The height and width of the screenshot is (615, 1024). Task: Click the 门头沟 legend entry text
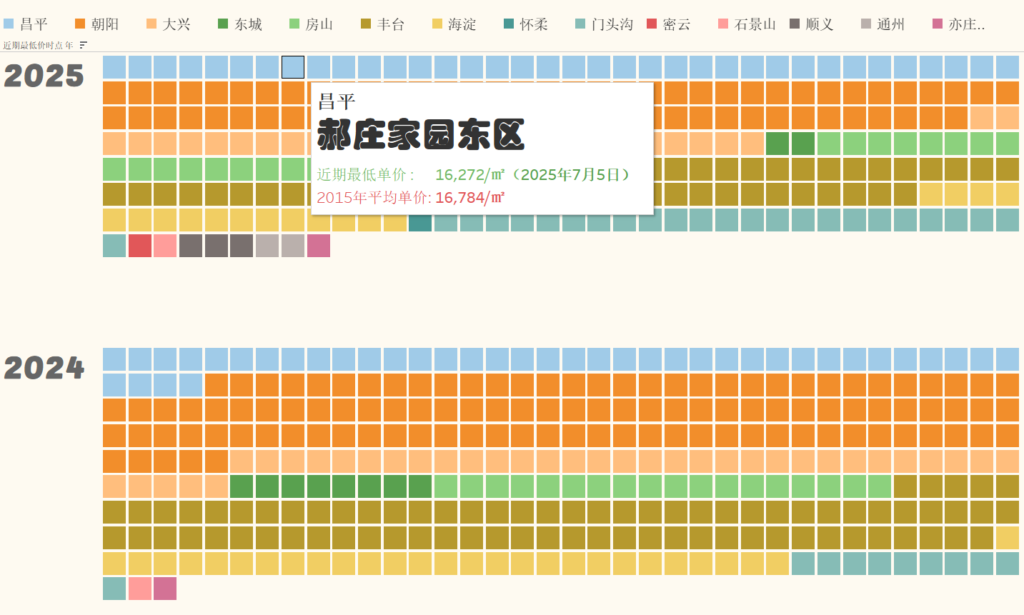[611, 24]
